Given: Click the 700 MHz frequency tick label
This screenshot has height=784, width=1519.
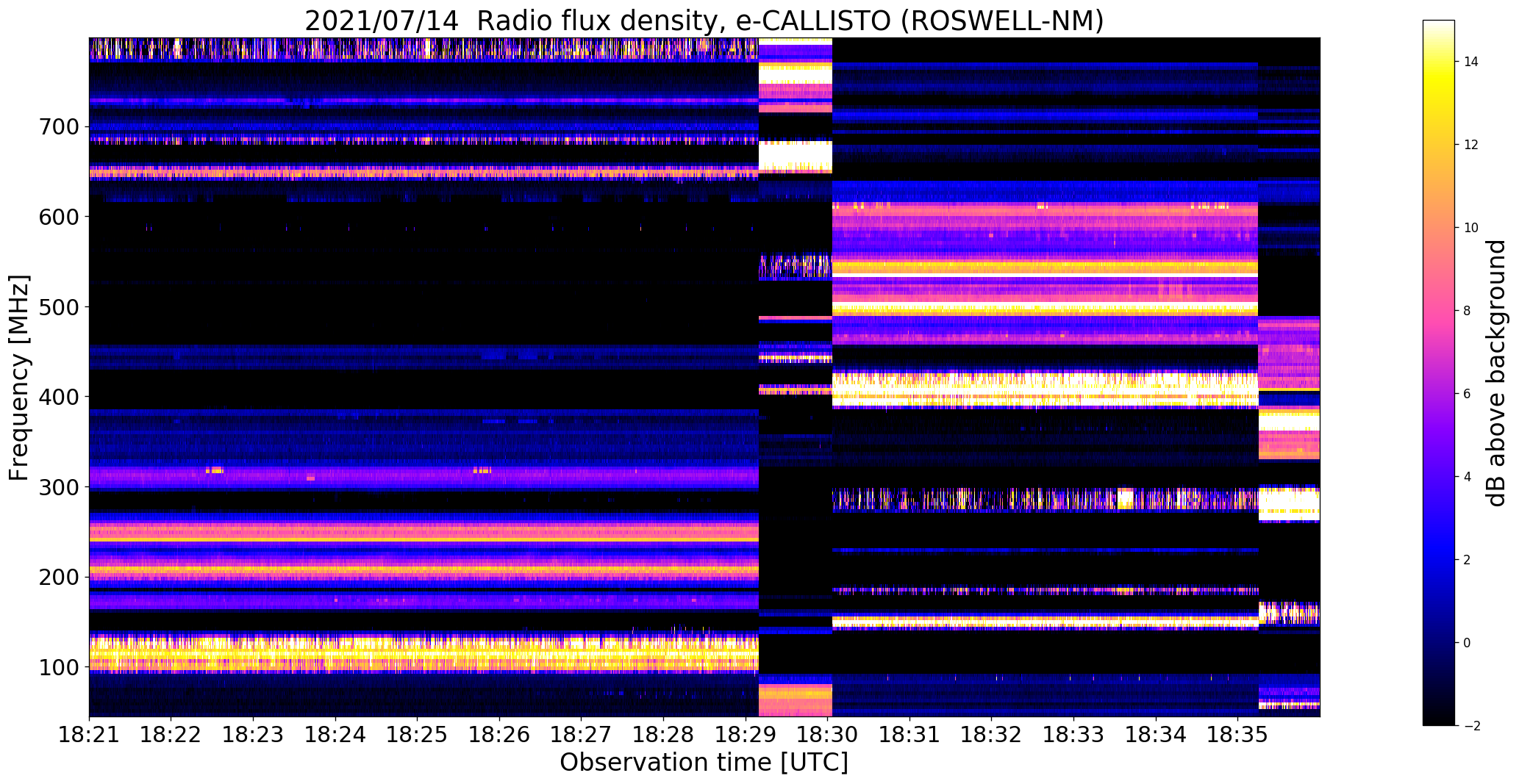Looking at the screenshot, I should pyautogui.click(x=57, y=127).
